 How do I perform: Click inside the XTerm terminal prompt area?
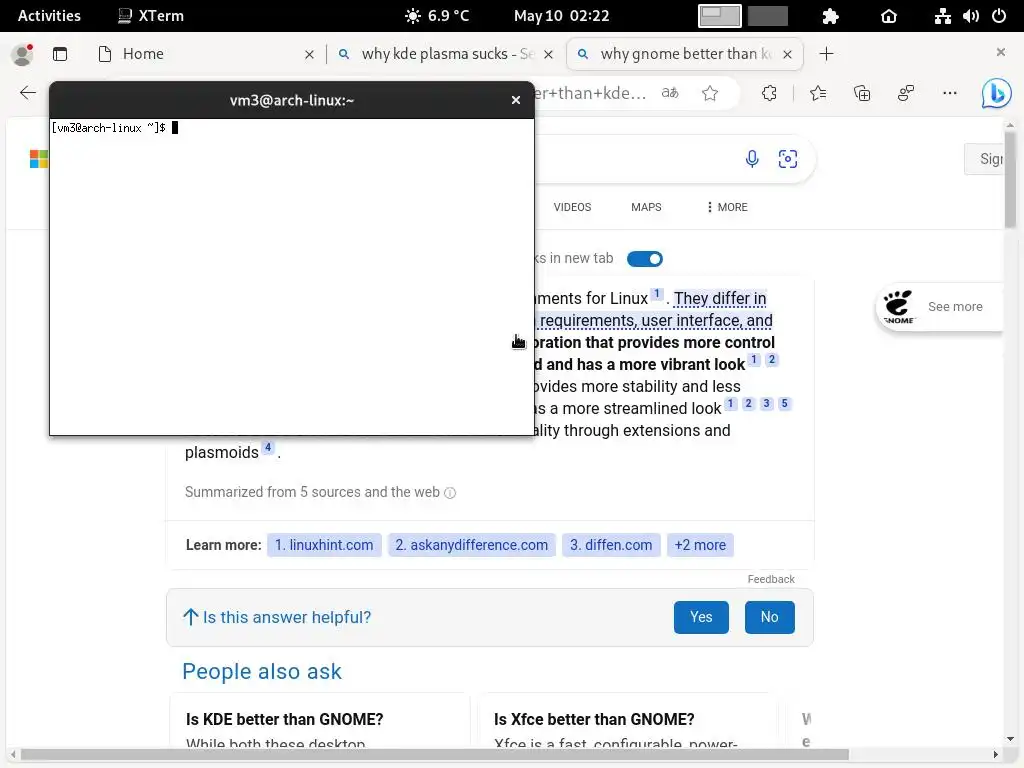pyautogui.click(x=292, y=277)
